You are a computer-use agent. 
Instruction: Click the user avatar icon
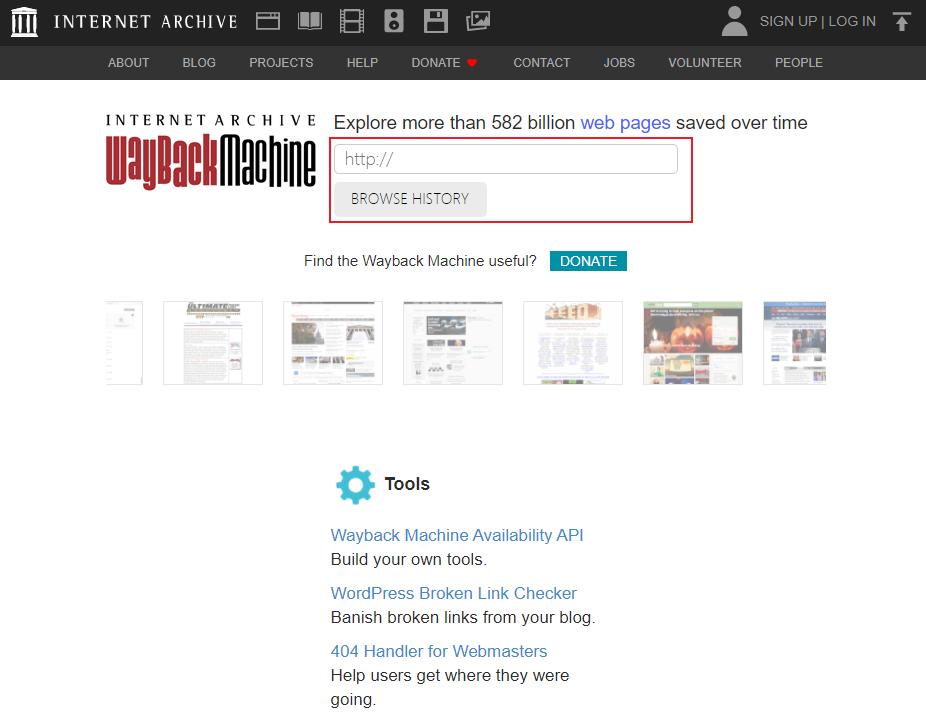pyautogui.click(x=734, y=21)
